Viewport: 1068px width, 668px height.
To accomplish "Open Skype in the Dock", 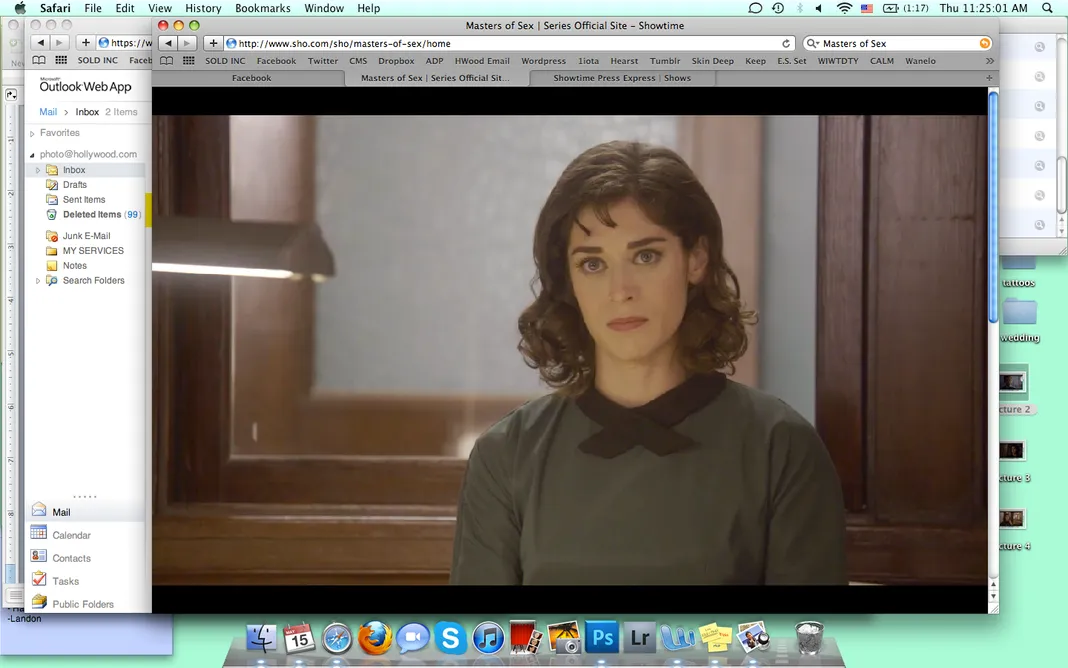I will tap(450, 638).
